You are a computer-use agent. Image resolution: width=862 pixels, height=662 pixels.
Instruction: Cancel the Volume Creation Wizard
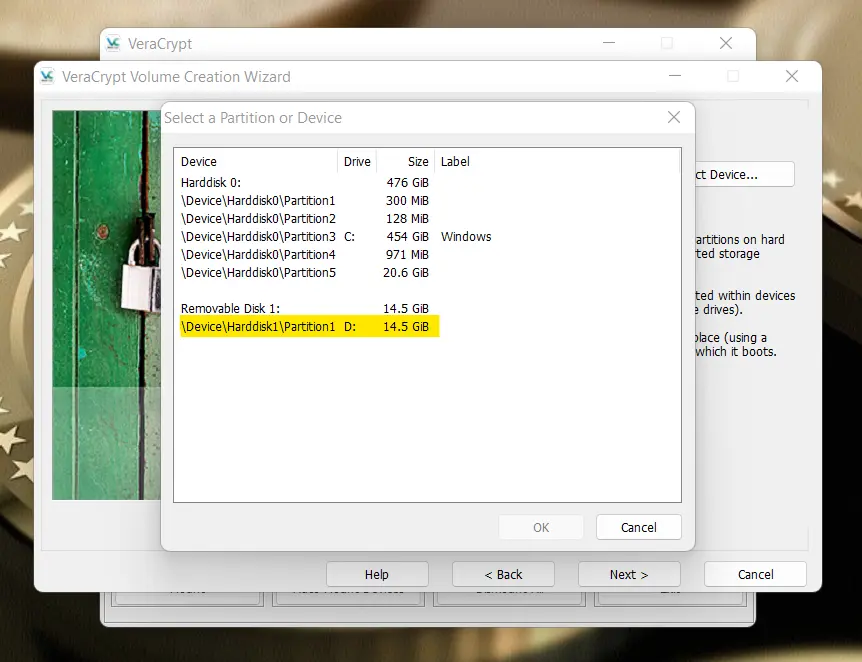(755, 575)
